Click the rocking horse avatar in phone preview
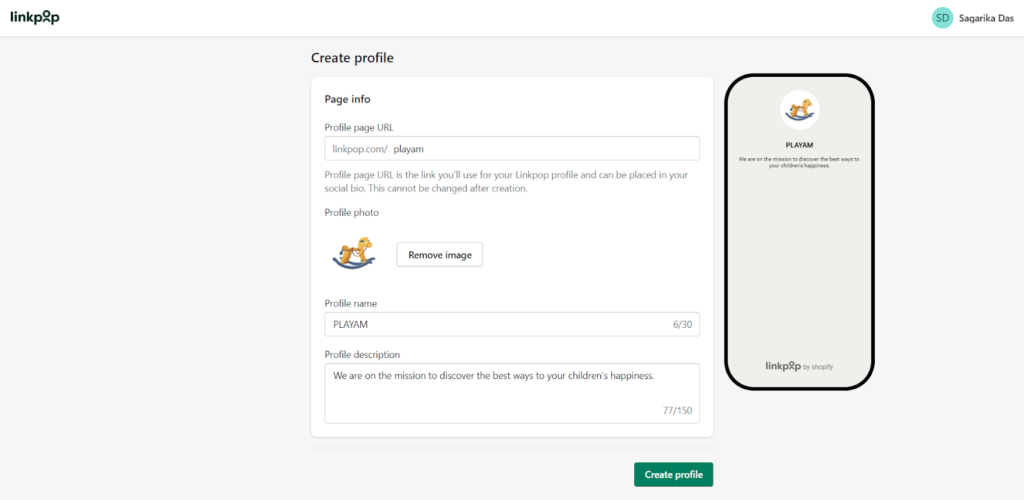The image size is (1024, 500). (799, 110)
